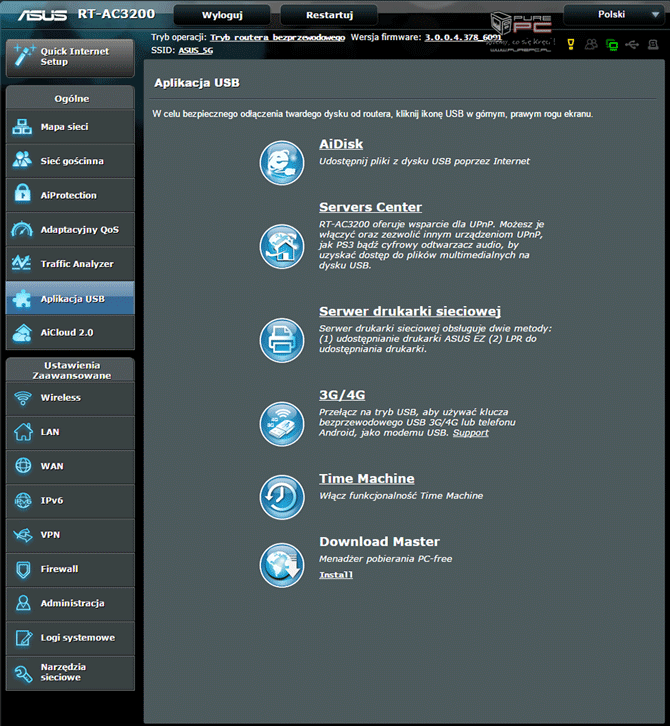This screenshot has height=726, width=670.
Task: Open Serwer drukarki sieciowej link
Action: [x=410, y=311]
